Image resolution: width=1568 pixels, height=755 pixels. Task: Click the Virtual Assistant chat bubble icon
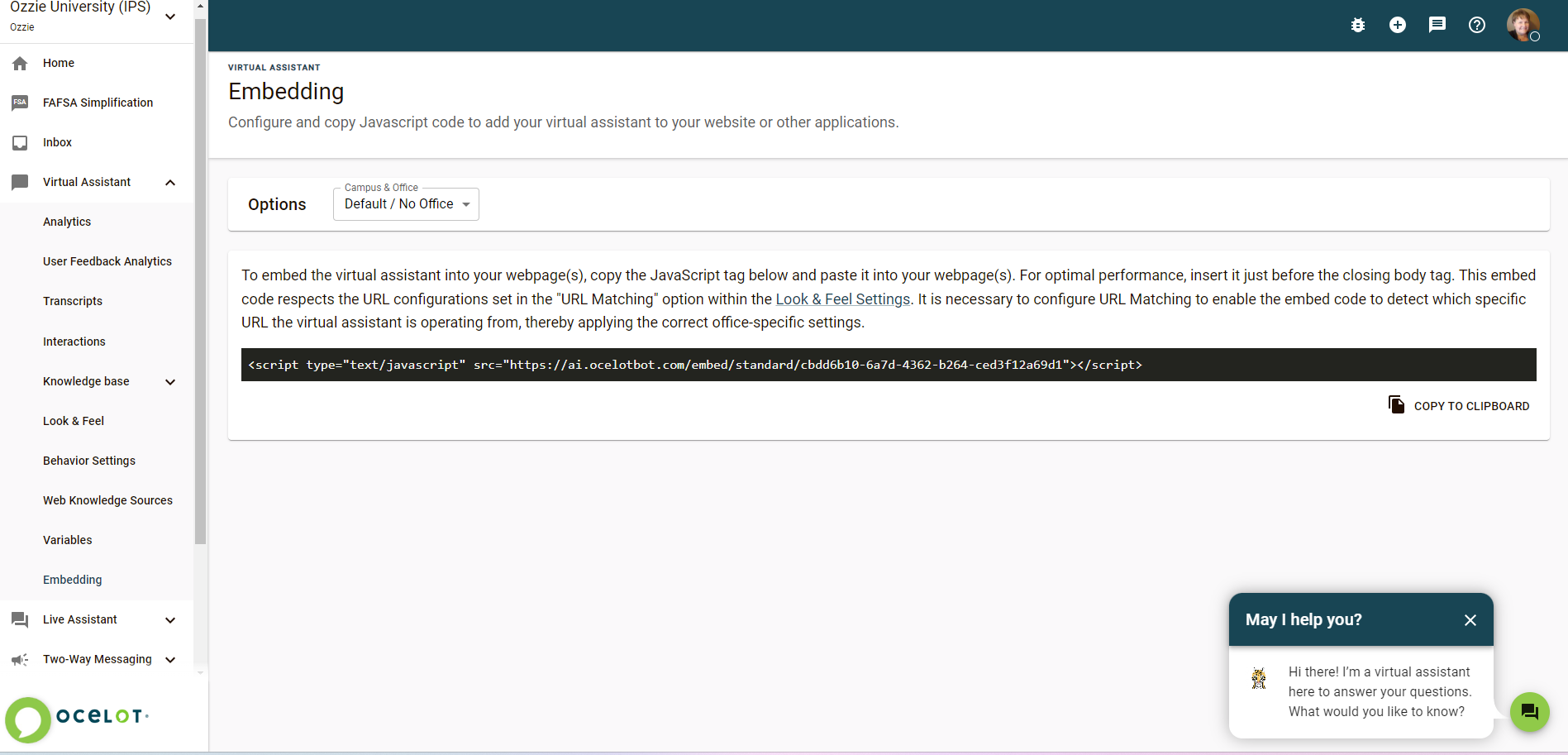[x=20, y=182]
